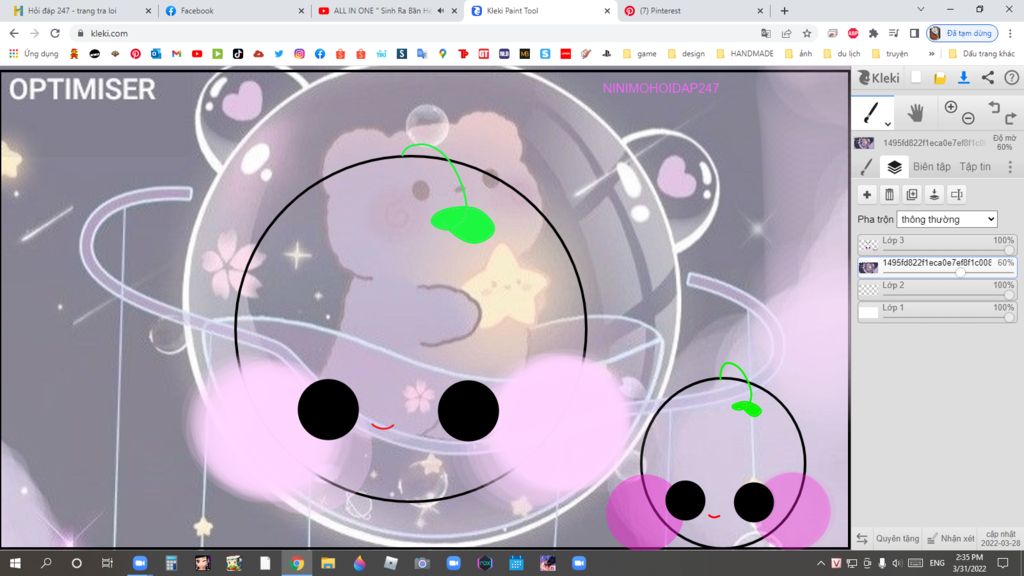Open the Pha trộn blend mode dropdown
Screen dimensions: 1024x576
[947, 219]
